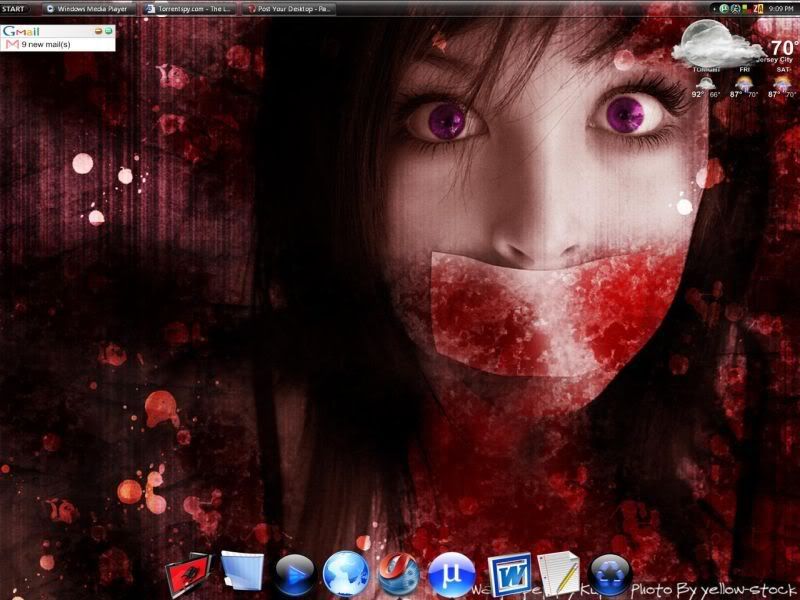Click the ZA ZoneAlarm tray icon

click(x=758, y=9)
